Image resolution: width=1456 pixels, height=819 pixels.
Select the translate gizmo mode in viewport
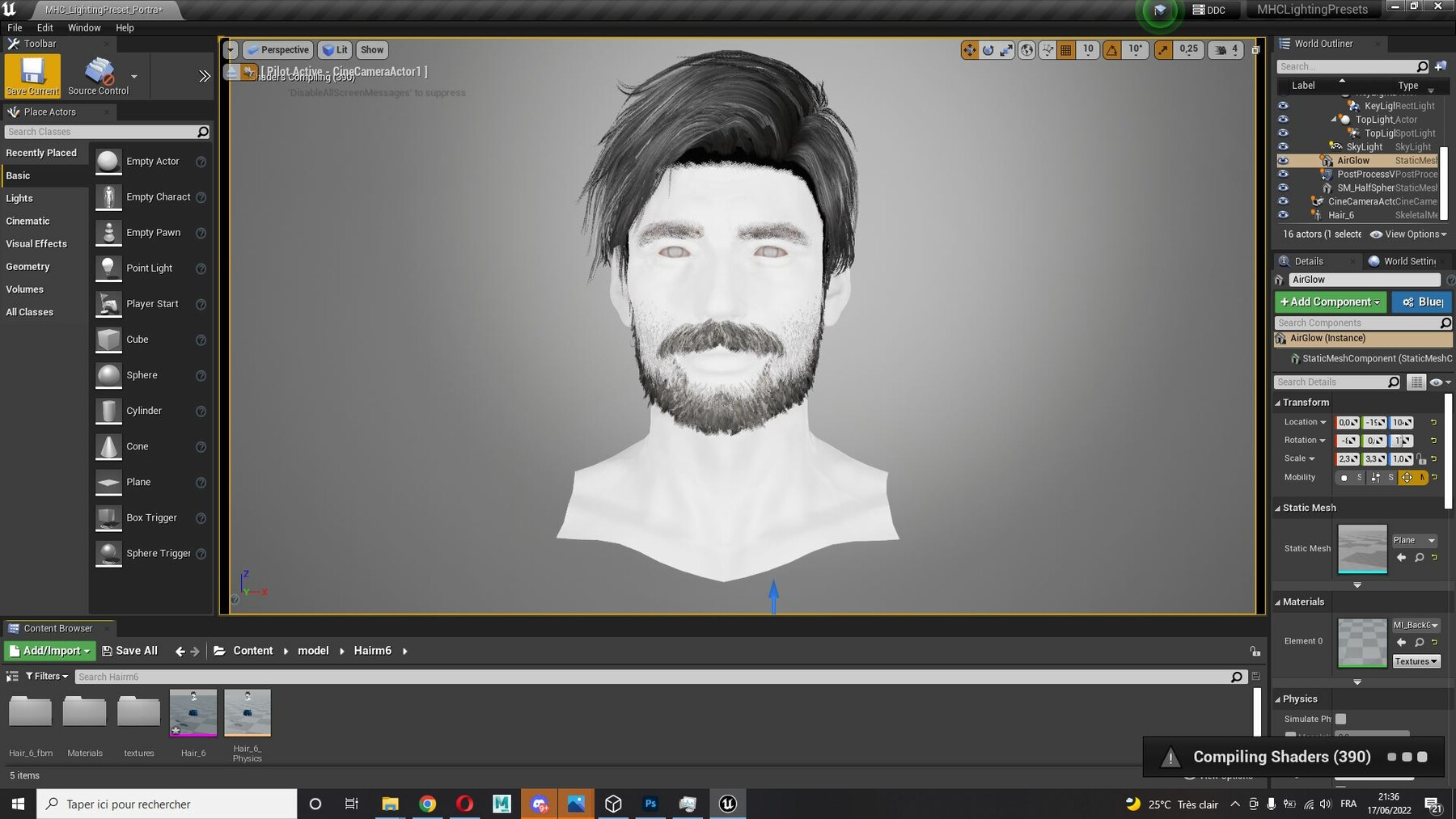coord(969,50)
